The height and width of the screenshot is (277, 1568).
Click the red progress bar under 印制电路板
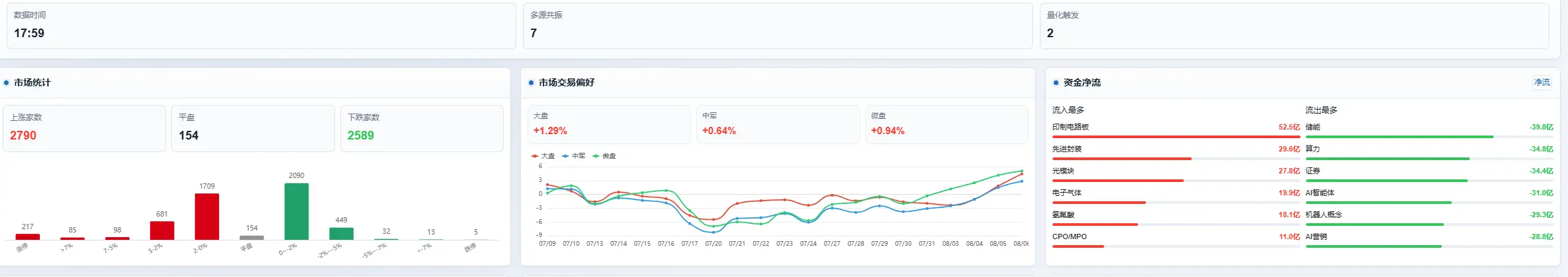tap(1176, 137)
